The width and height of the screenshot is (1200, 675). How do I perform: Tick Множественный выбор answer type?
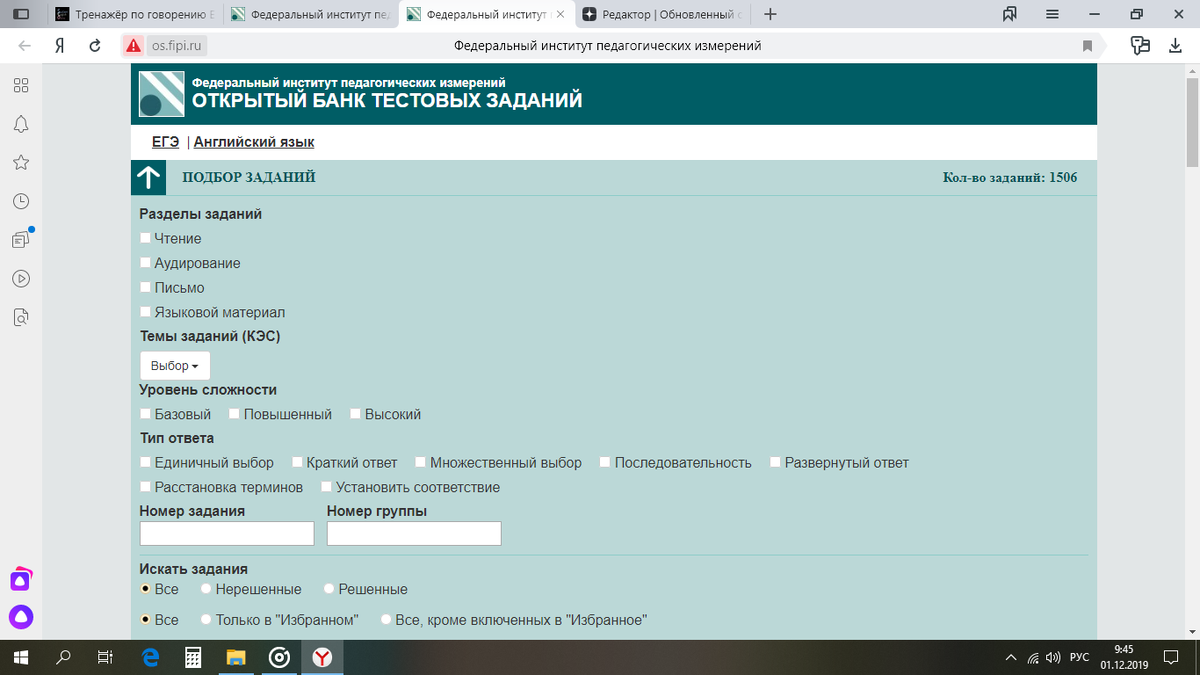[x=420, y=462]
